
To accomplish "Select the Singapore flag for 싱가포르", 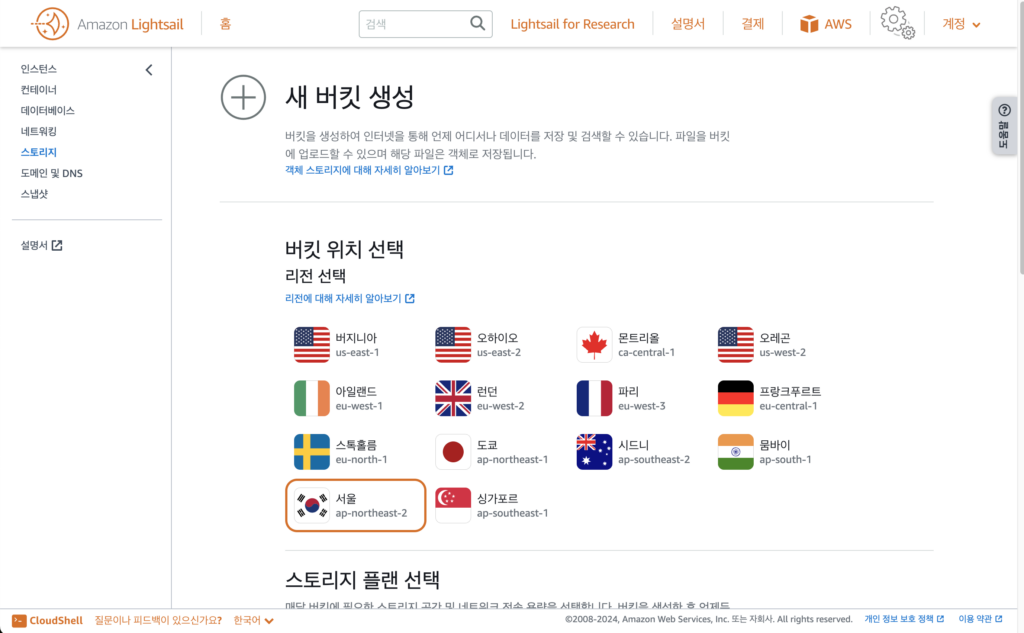I will [453, 506].
